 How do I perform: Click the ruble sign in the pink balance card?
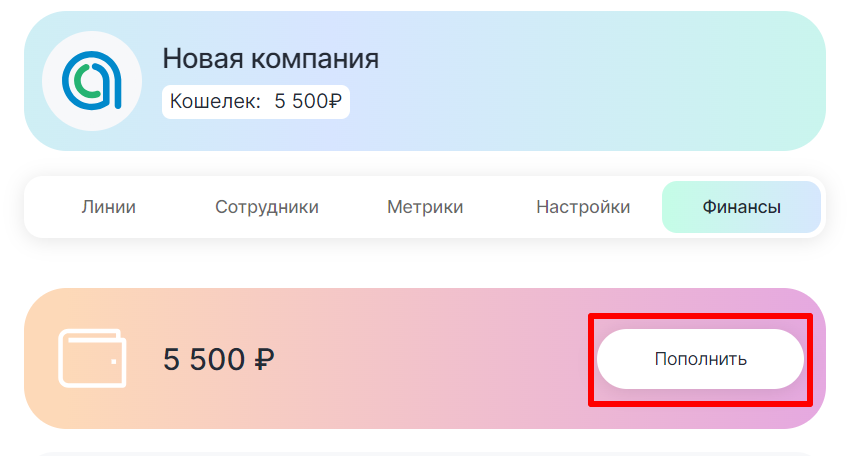tap(265, 359)
